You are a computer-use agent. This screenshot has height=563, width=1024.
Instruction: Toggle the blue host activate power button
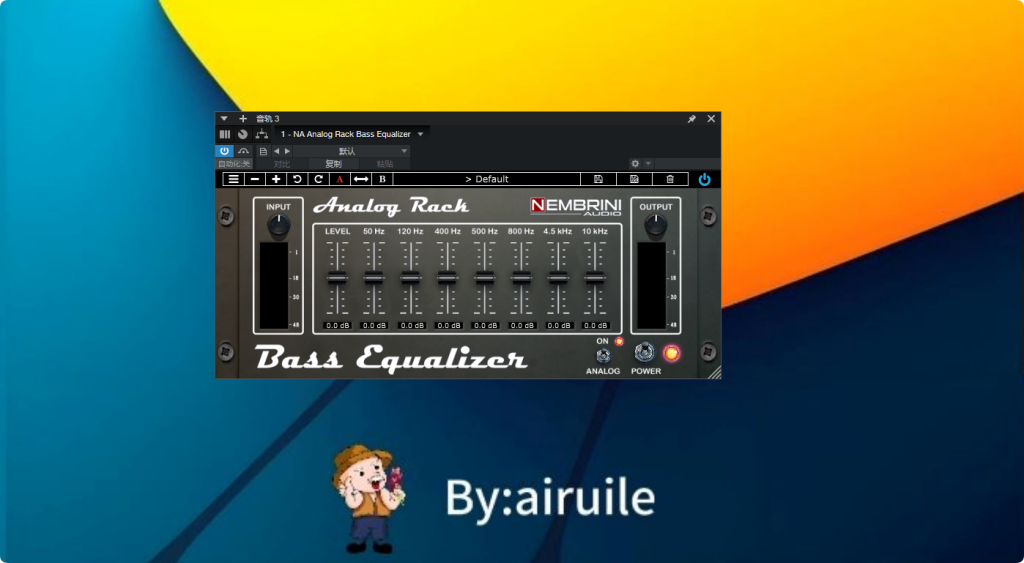225,151
